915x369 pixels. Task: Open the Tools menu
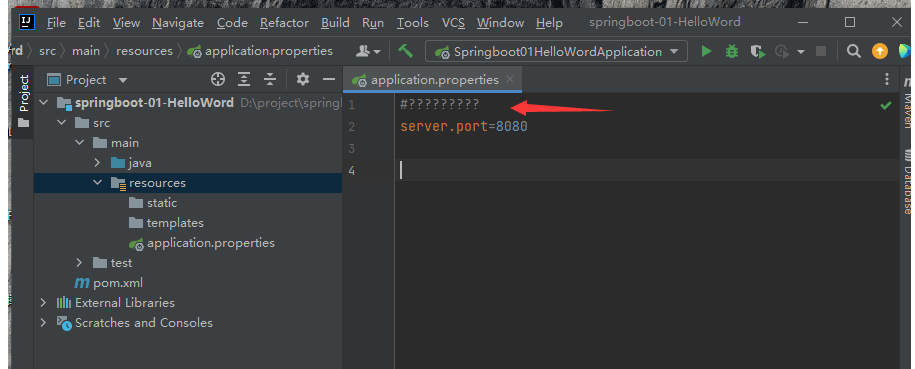(x=413, y=23)
